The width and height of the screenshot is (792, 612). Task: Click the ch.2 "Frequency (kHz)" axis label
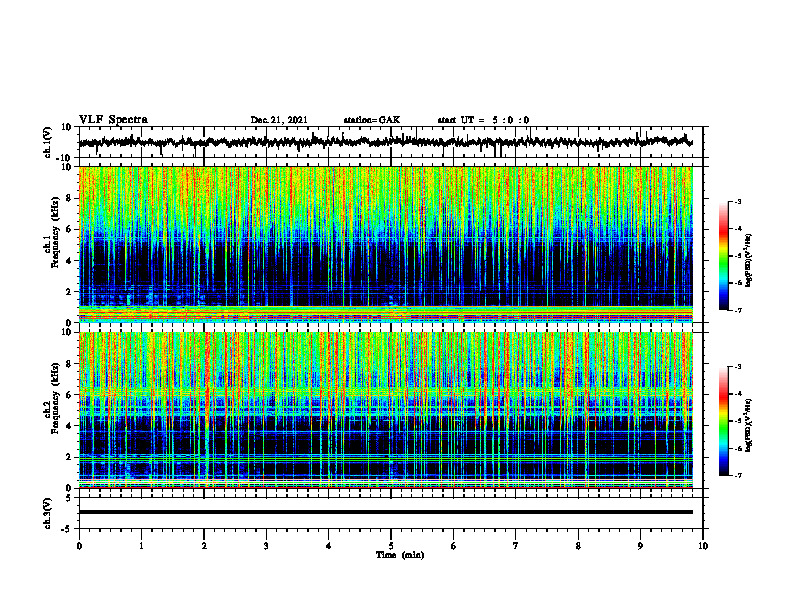click(53, 400)
